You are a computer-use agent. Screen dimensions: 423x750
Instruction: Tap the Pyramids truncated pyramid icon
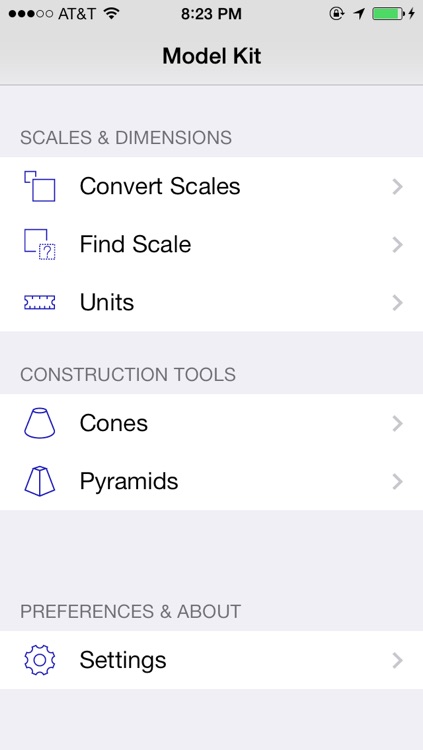(x=40, y=481)
